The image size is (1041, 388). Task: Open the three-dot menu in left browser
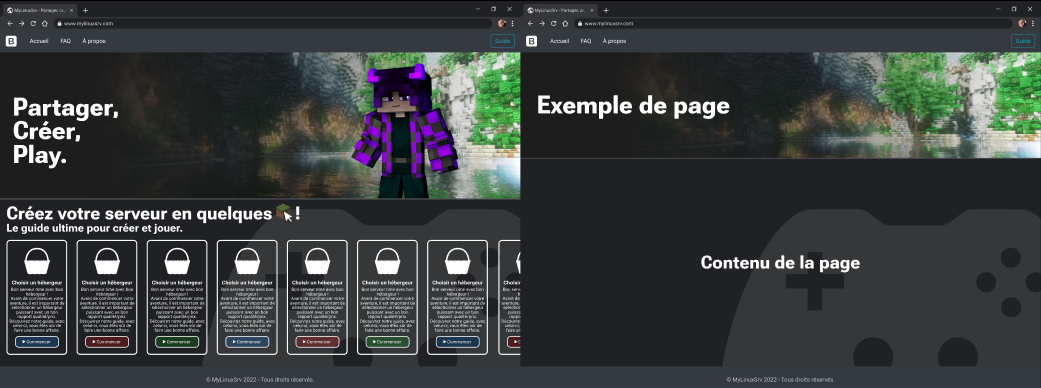pyautogui.click(x=512, y=23)
